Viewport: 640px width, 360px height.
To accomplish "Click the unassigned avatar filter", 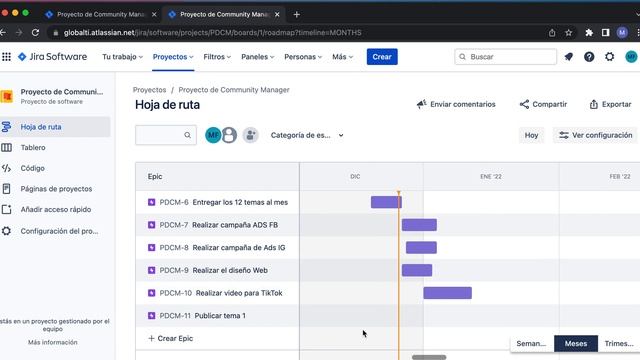I will click(229, 135).
